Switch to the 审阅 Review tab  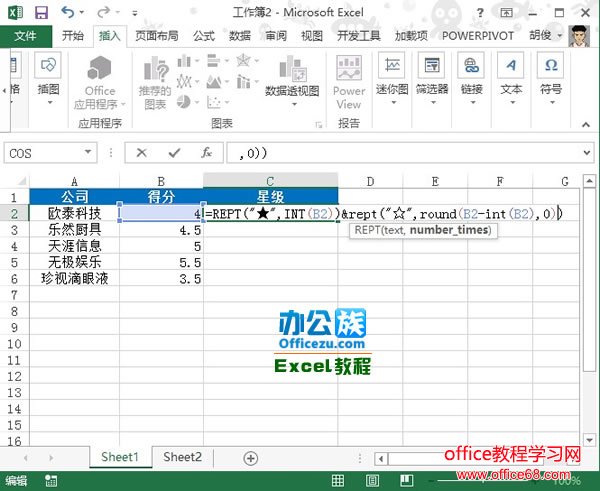[276, 36]
